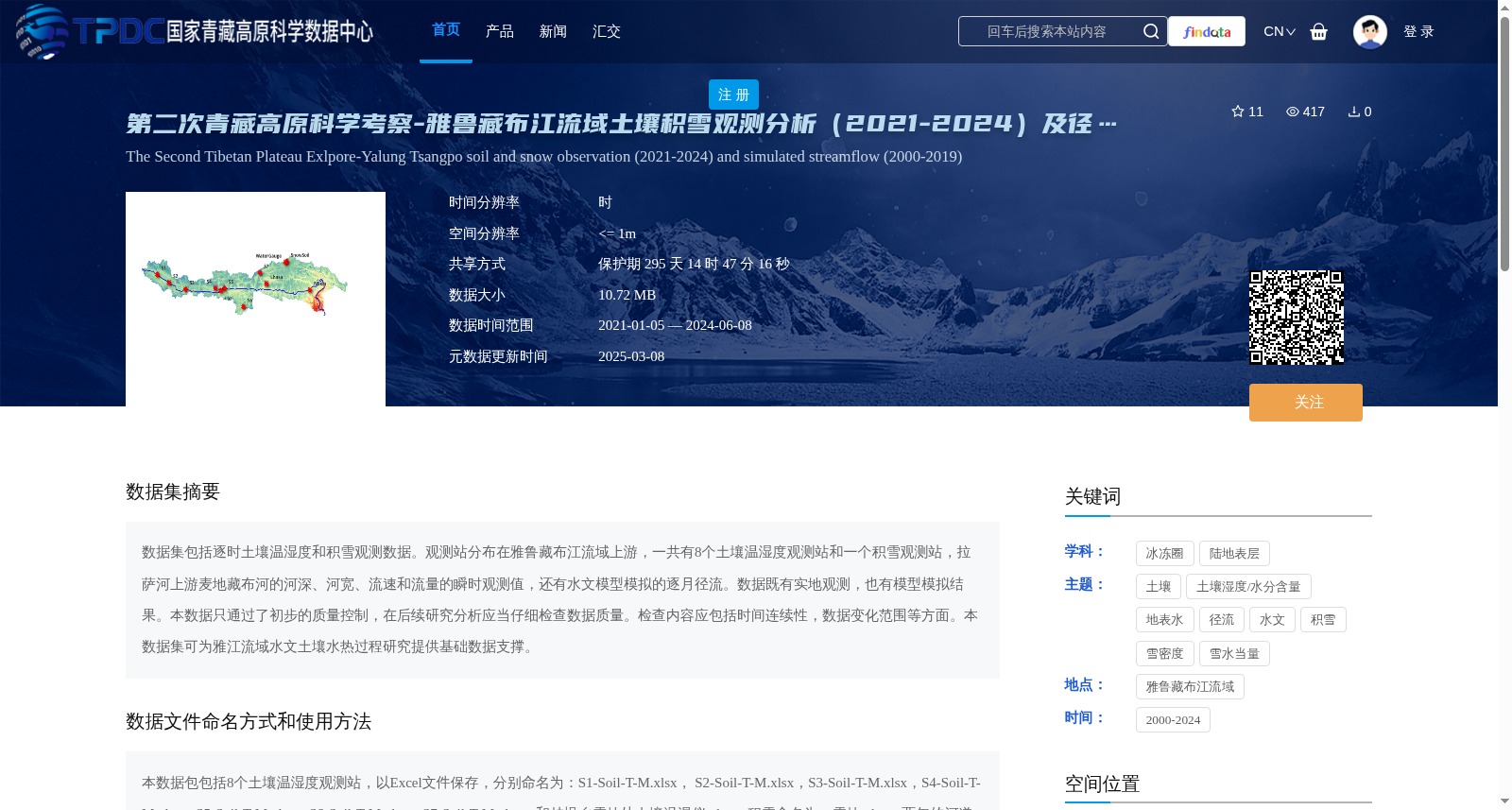Click the 关键词 sidebar heading
Screen dimensions: 1512x810
coord(1092,497)
